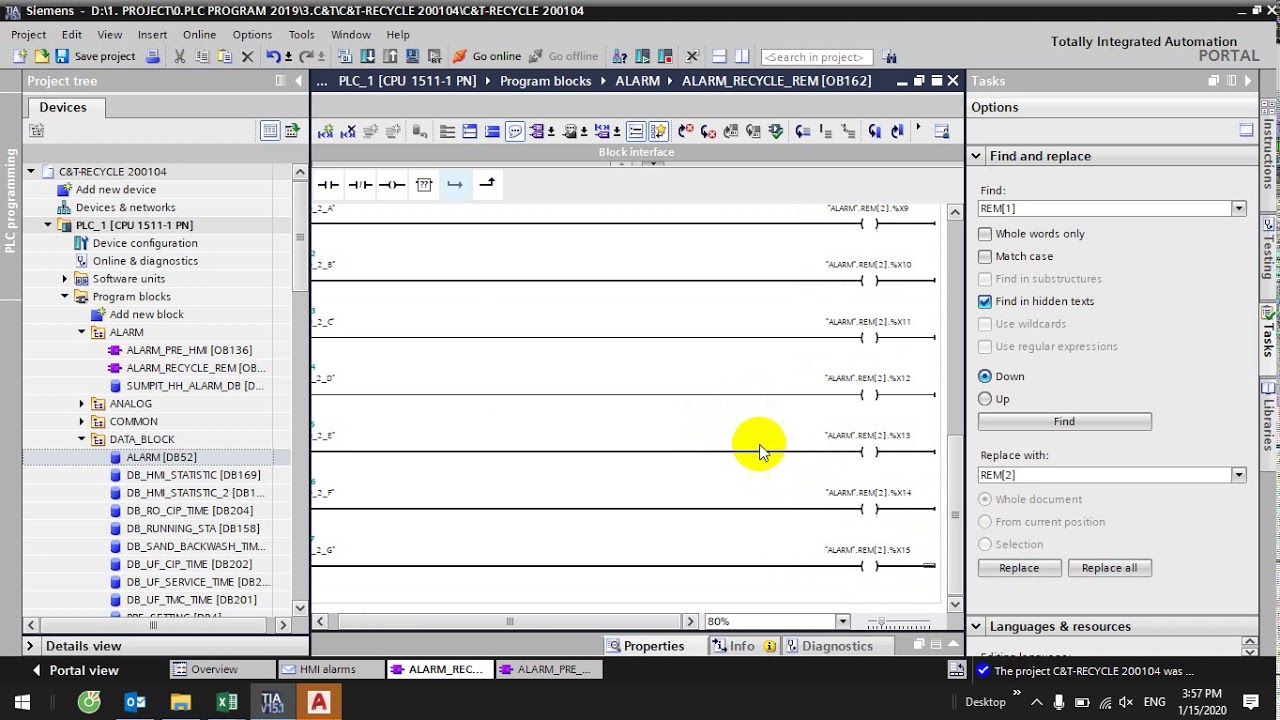Click the open project icon
Viewport: 1280px width, 720px height.
tap(42, 56)
